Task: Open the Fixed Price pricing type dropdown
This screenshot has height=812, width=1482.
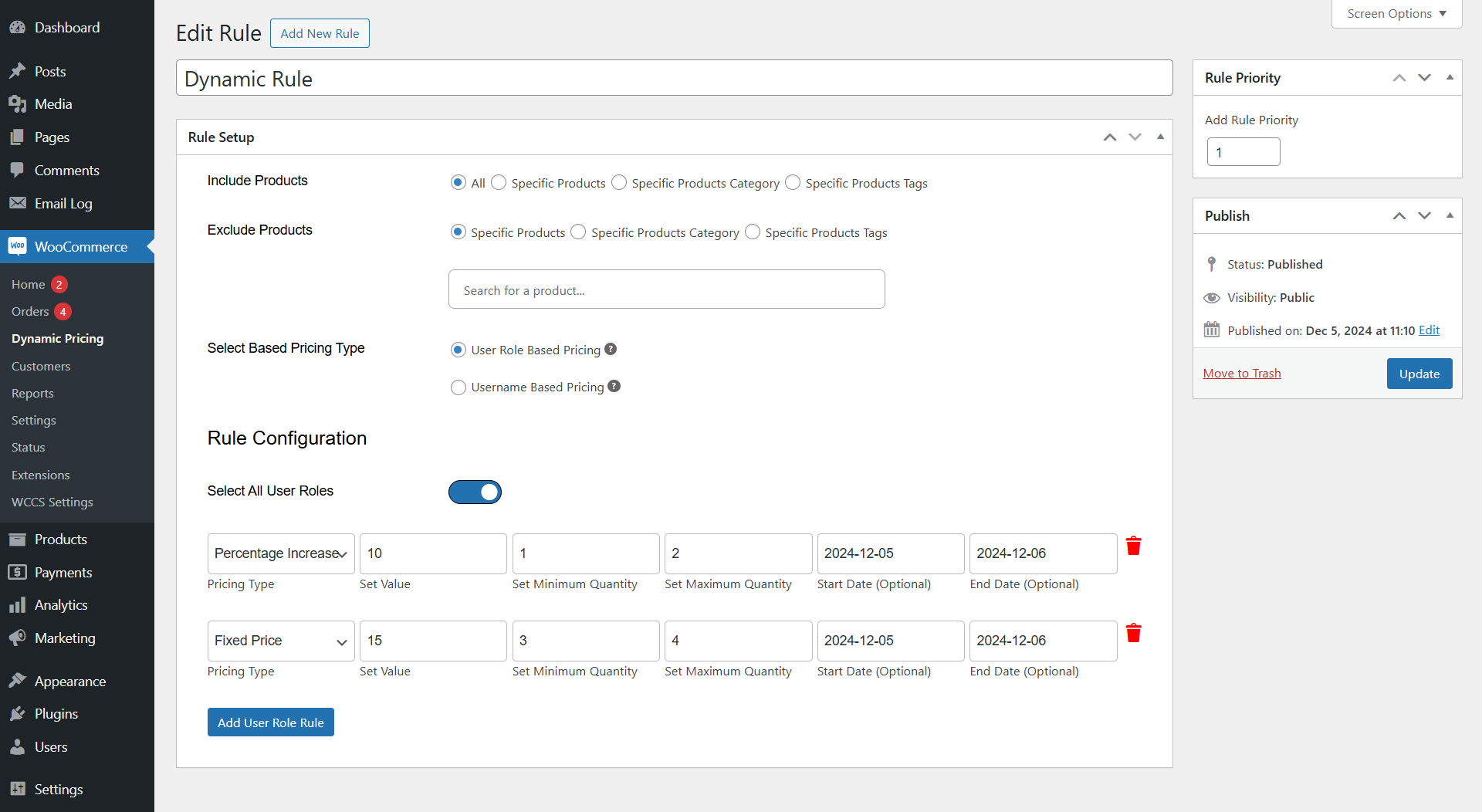Action: point(281,641)
